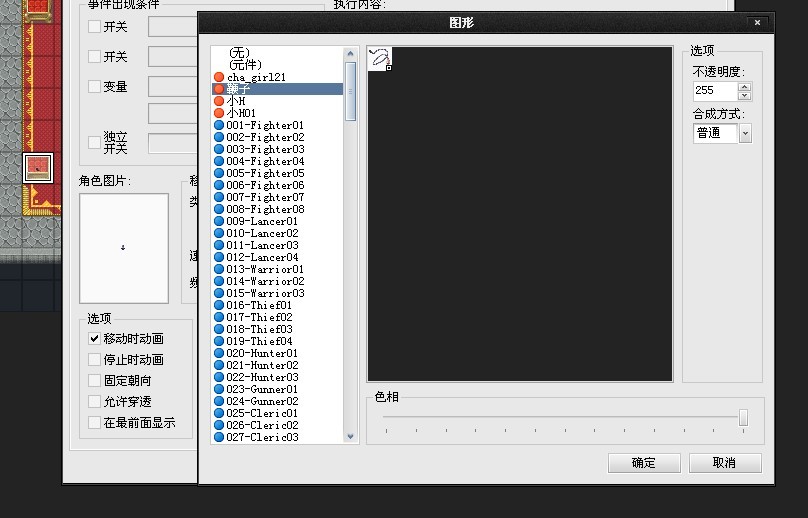
Task: Click the blue icon beside 005-Fighter05
Action: 218,173
